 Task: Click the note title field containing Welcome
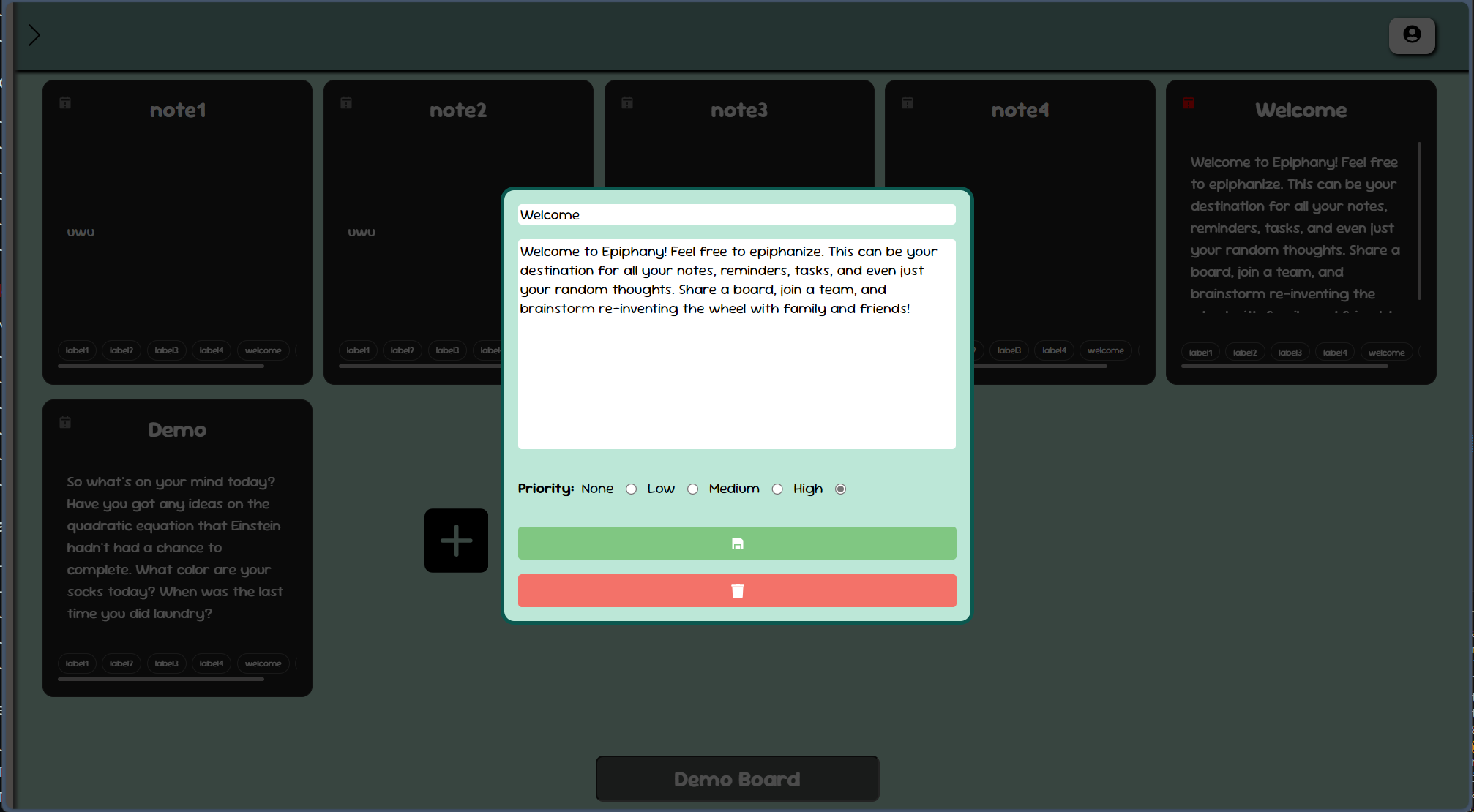point(737,214)
